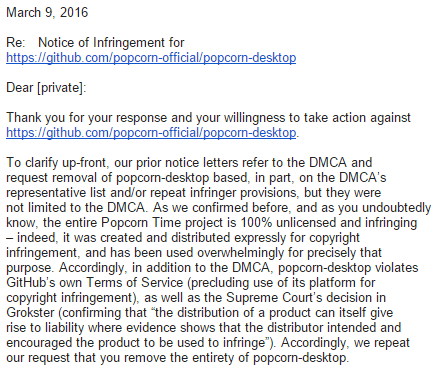Open the popcorn-desktop GitHub link under Re: line
435x375 pixels.
pyautogui.click(x=151, y=58)
